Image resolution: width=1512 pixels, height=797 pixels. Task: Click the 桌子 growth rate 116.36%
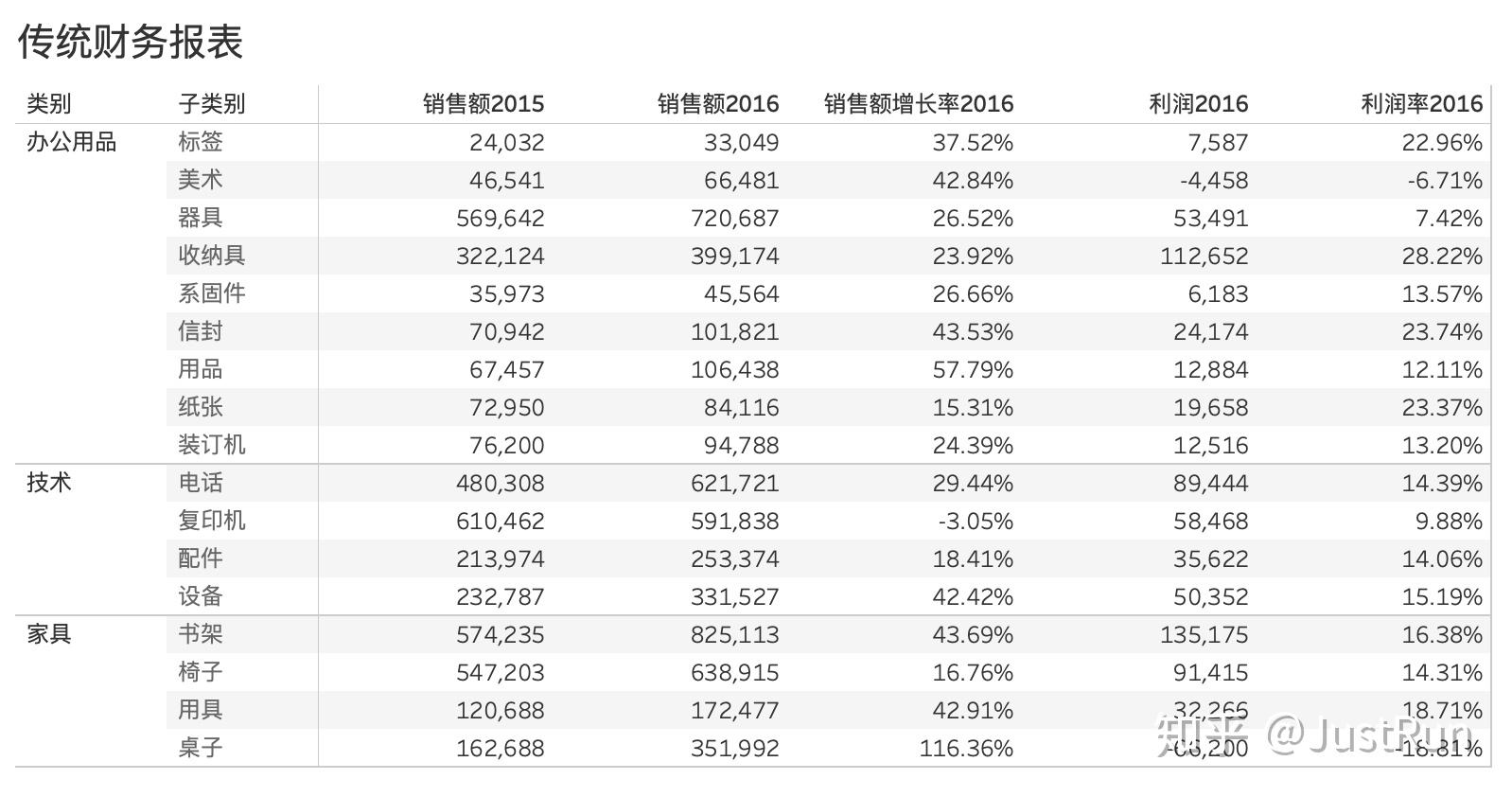click(x=965, y=749)
